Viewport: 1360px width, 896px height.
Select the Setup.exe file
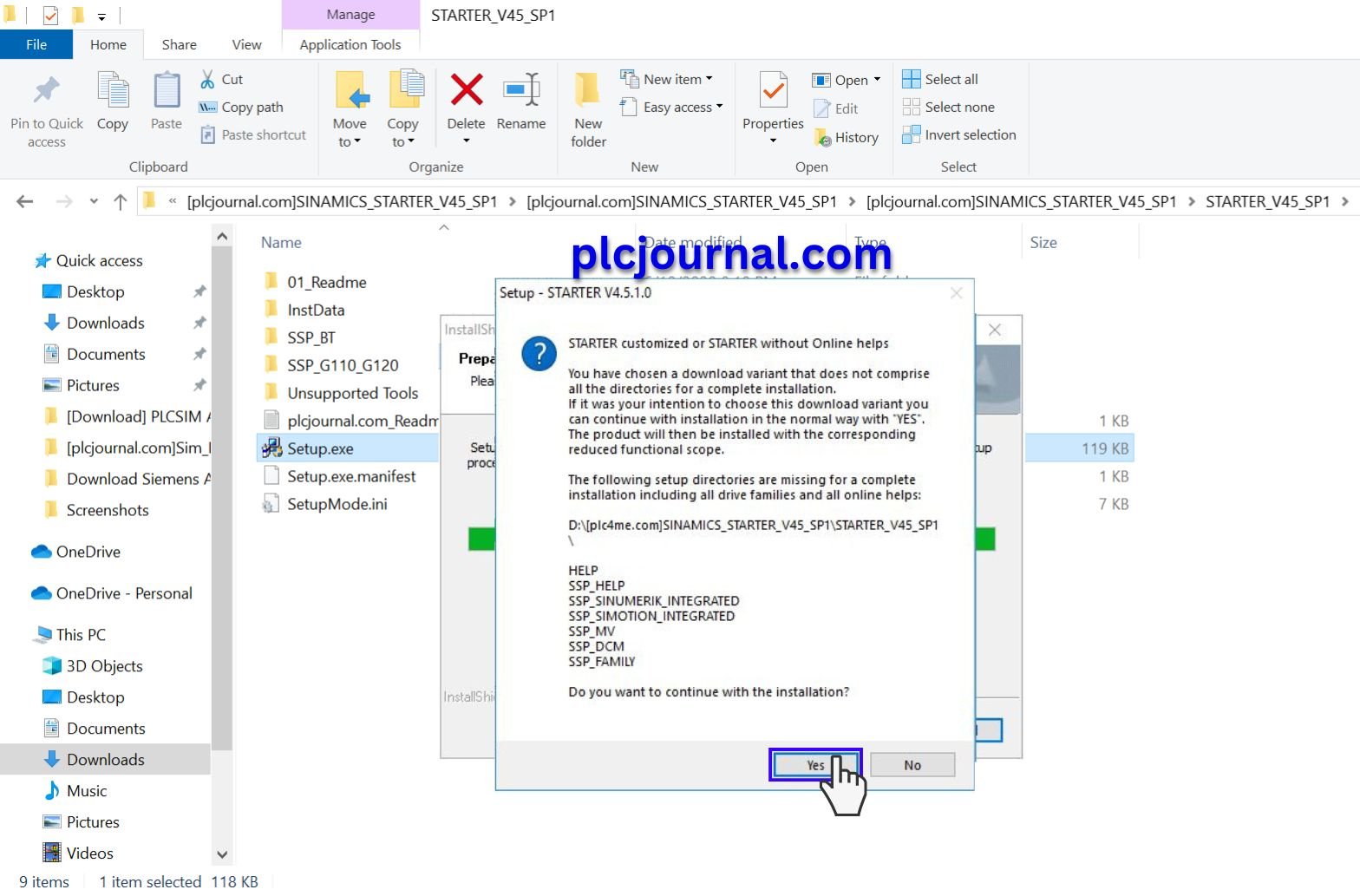coord(320,448)
